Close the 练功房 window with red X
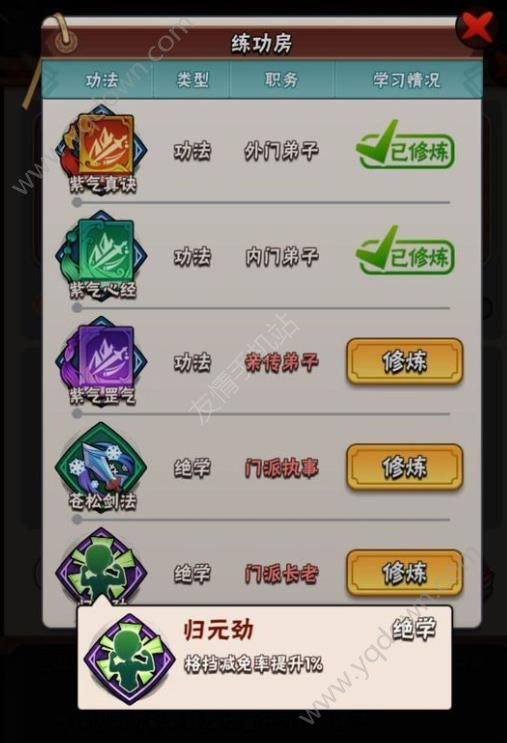 [476, 27]
